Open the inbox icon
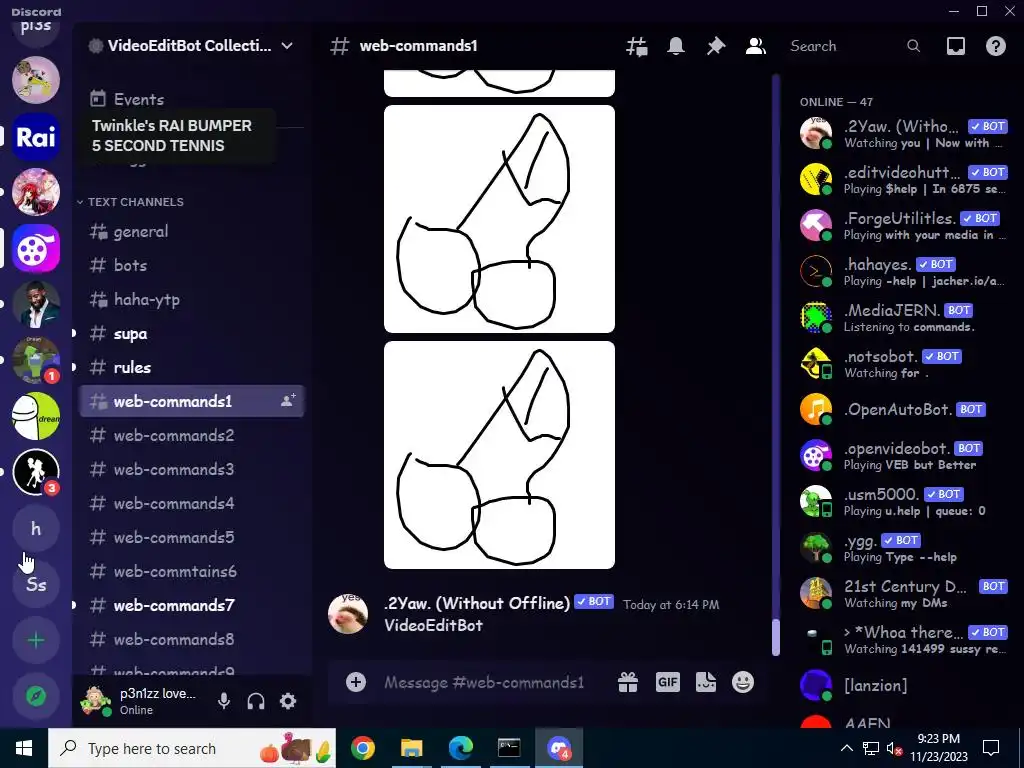Viewport: 1024px width, 768px height. click(x=955, y=46)
